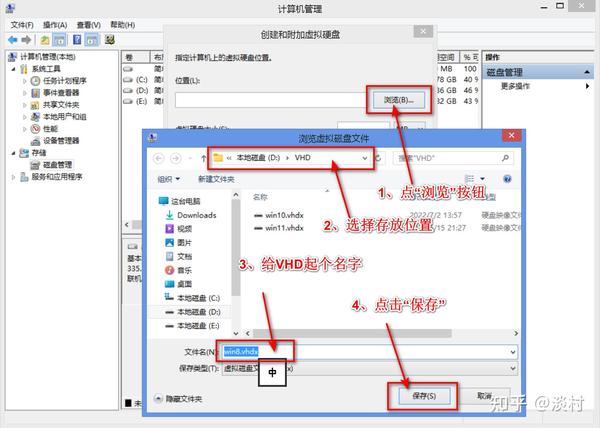Click the up arrow in browse dialog
The height and width of the screenshot is (428, 600).
[203, 158]
